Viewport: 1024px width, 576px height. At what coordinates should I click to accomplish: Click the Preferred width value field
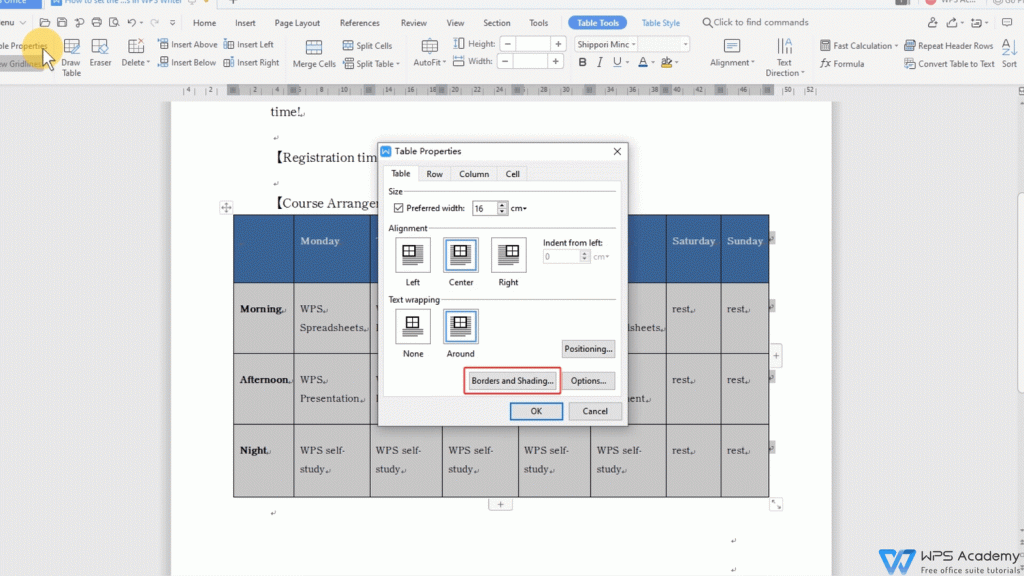pos(485,208)
